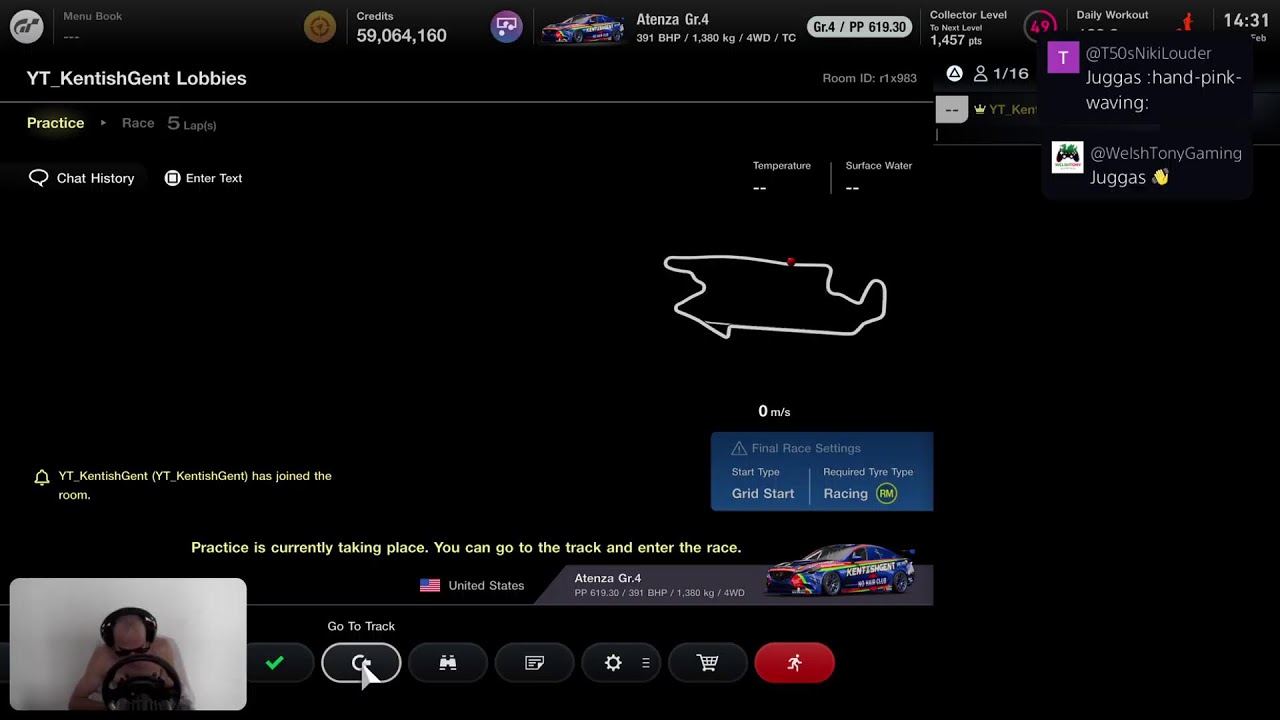Open the Collector Level gauge icon
The image size is (1280, 720).
(x=1041, y=27)
